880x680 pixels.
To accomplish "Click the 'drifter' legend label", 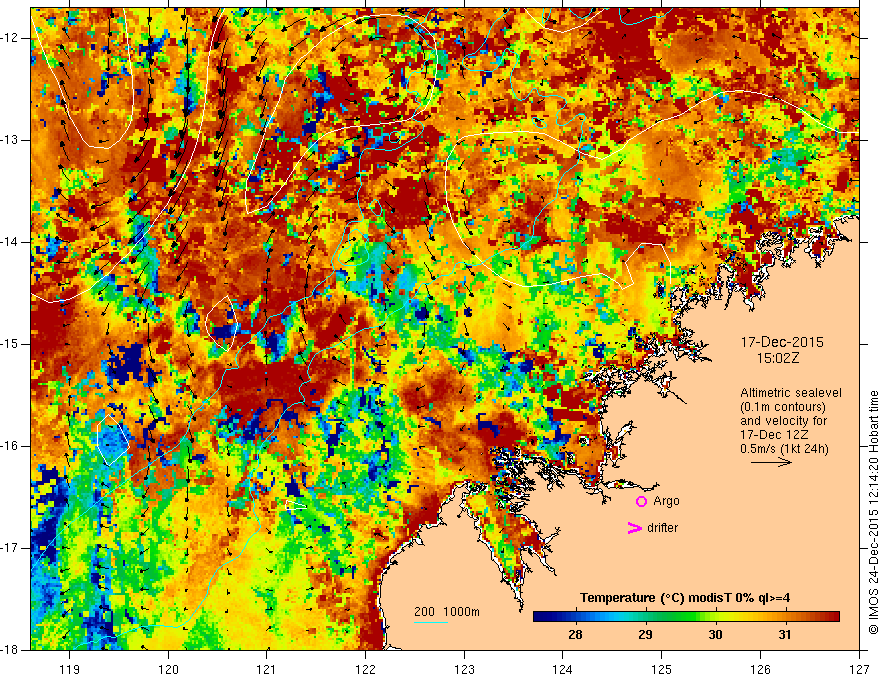I will (x=662, y=528).
